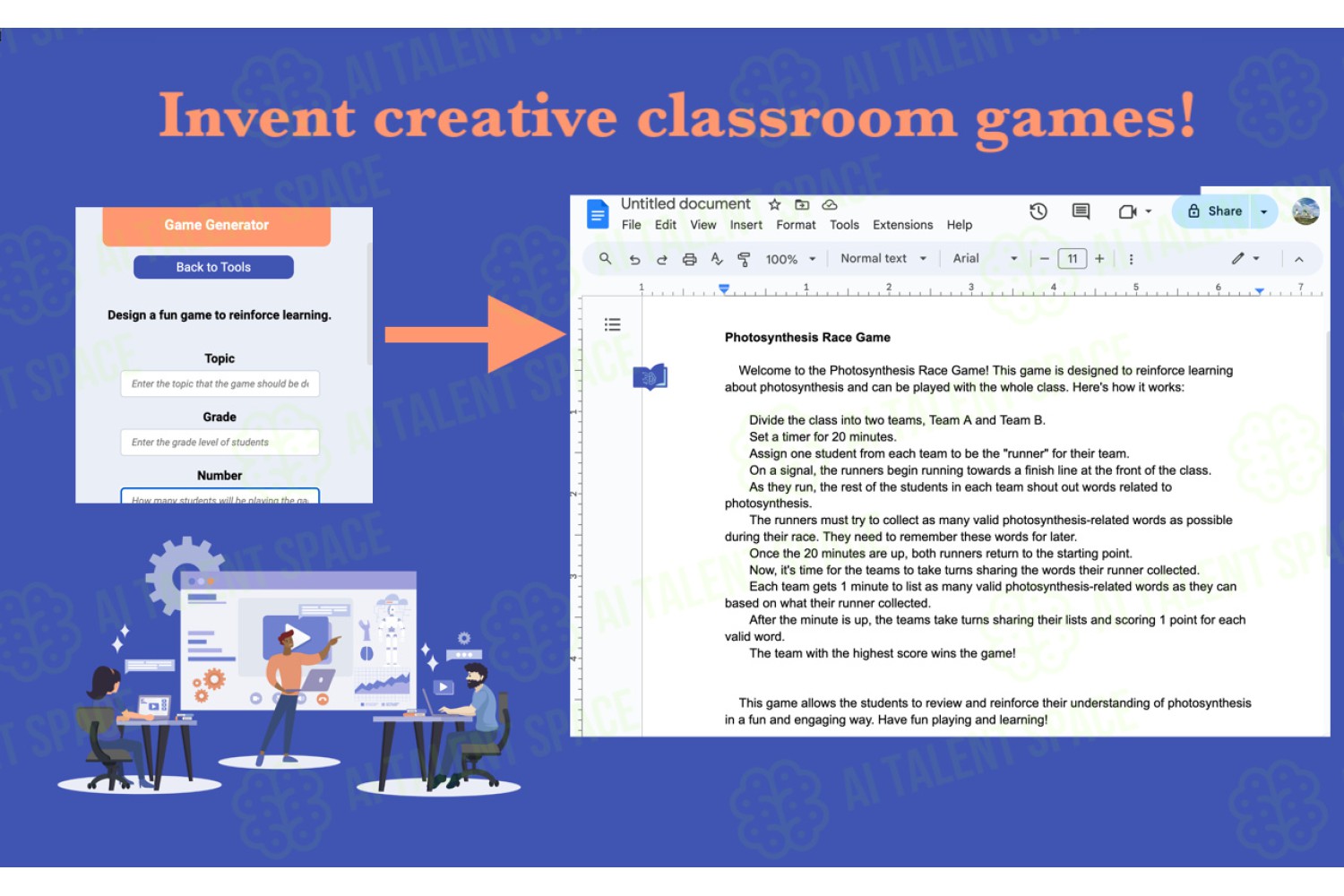Open the Insert menu

[746, 225]
